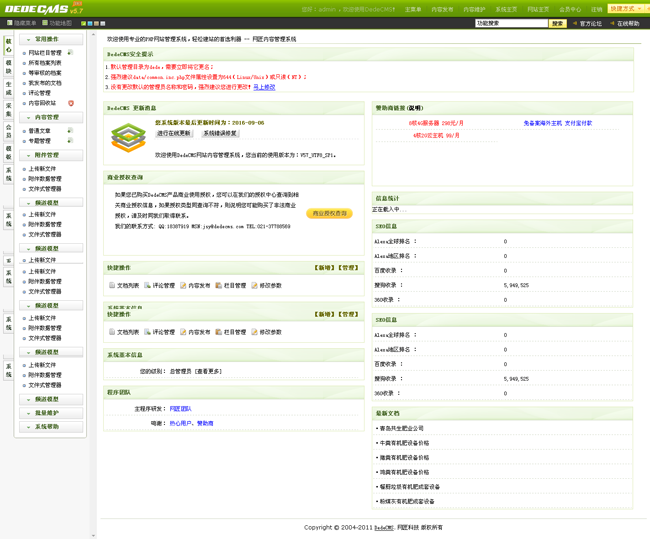Screen dimensions: 650x539
Task: Click the DedeCMS link in the footer
Action: click(384, 528)
